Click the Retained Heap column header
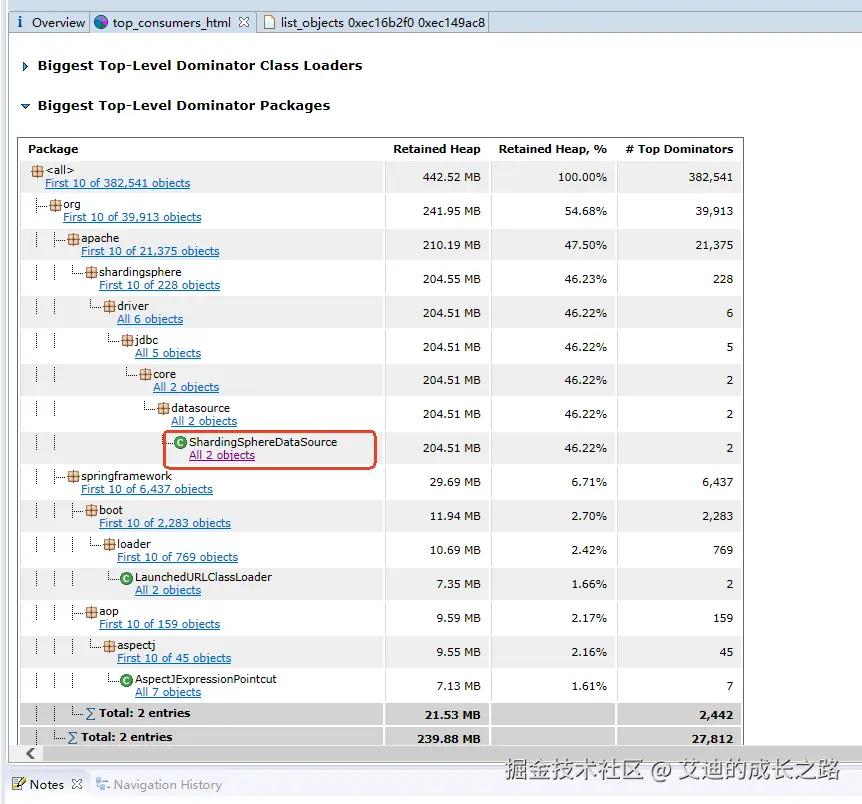This screenshot has width=862, height=804. (x=436, y=150)
